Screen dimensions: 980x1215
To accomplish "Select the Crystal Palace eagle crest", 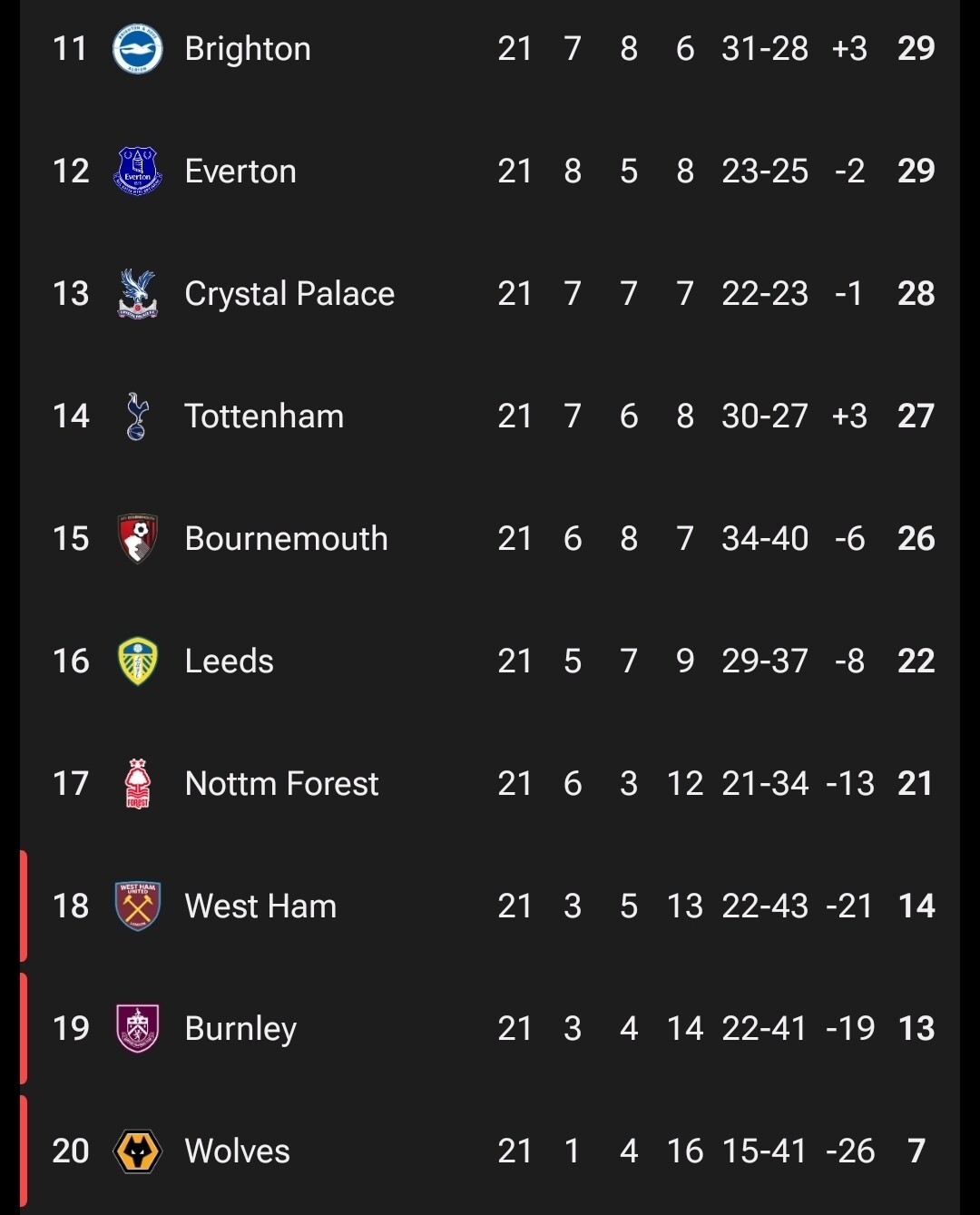I will 137,293.
